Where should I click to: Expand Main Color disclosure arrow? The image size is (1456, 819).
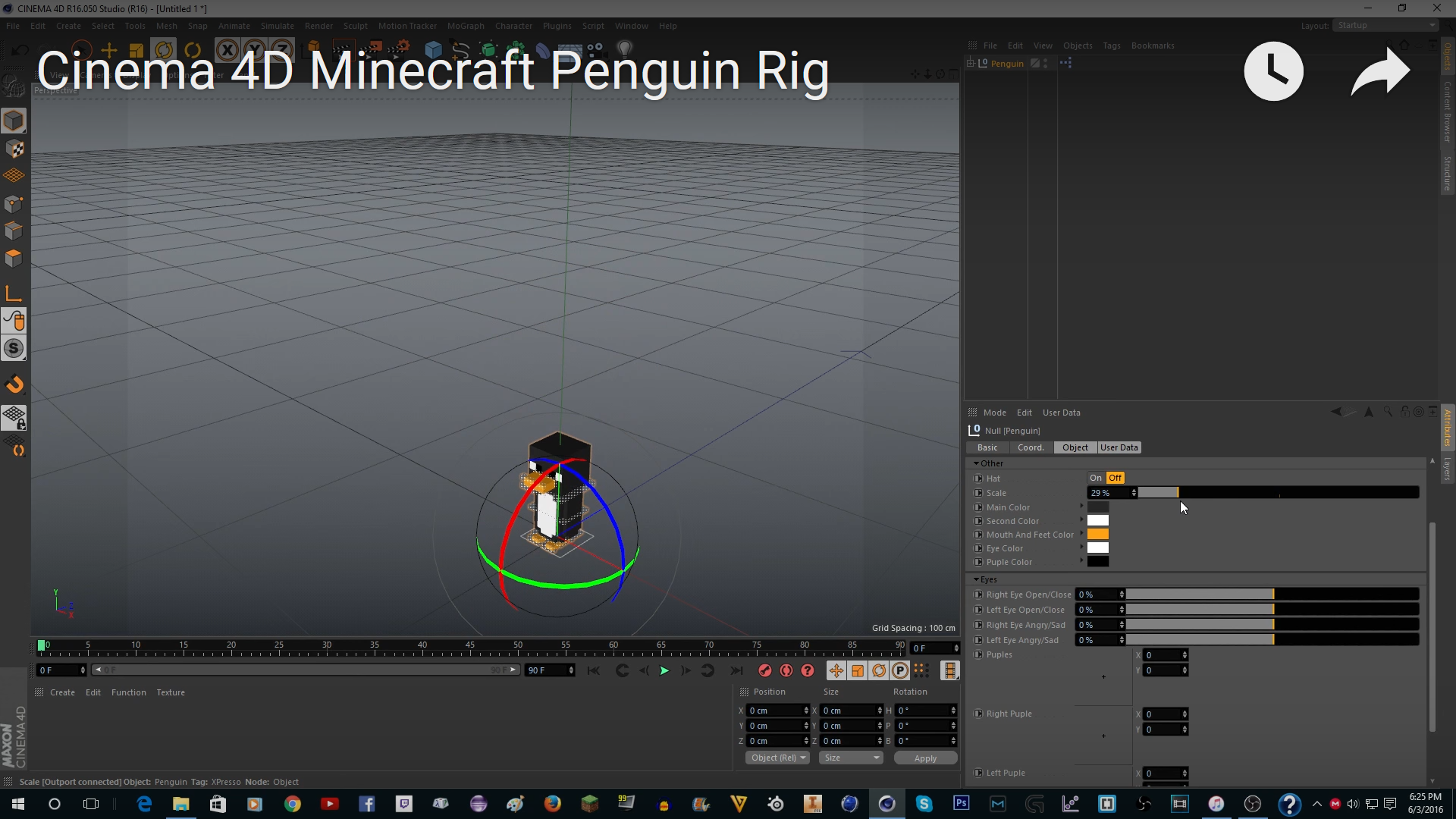(x=1081, y=506)
